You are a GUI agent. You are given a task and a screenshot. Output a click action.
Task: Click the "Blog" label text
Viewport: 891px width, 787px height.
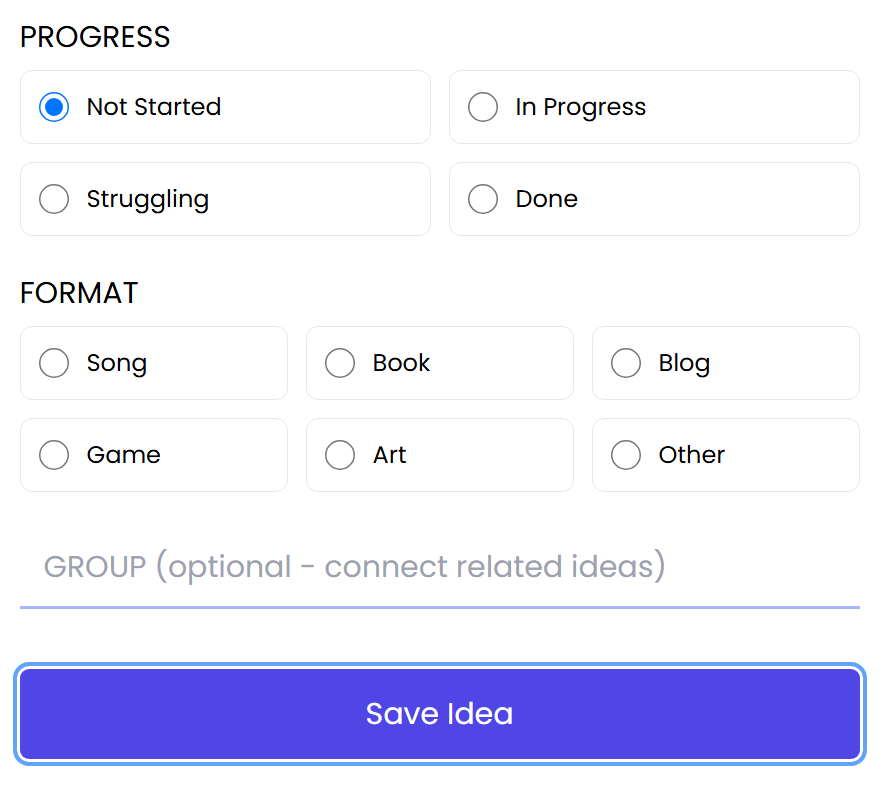click(684, 363)
